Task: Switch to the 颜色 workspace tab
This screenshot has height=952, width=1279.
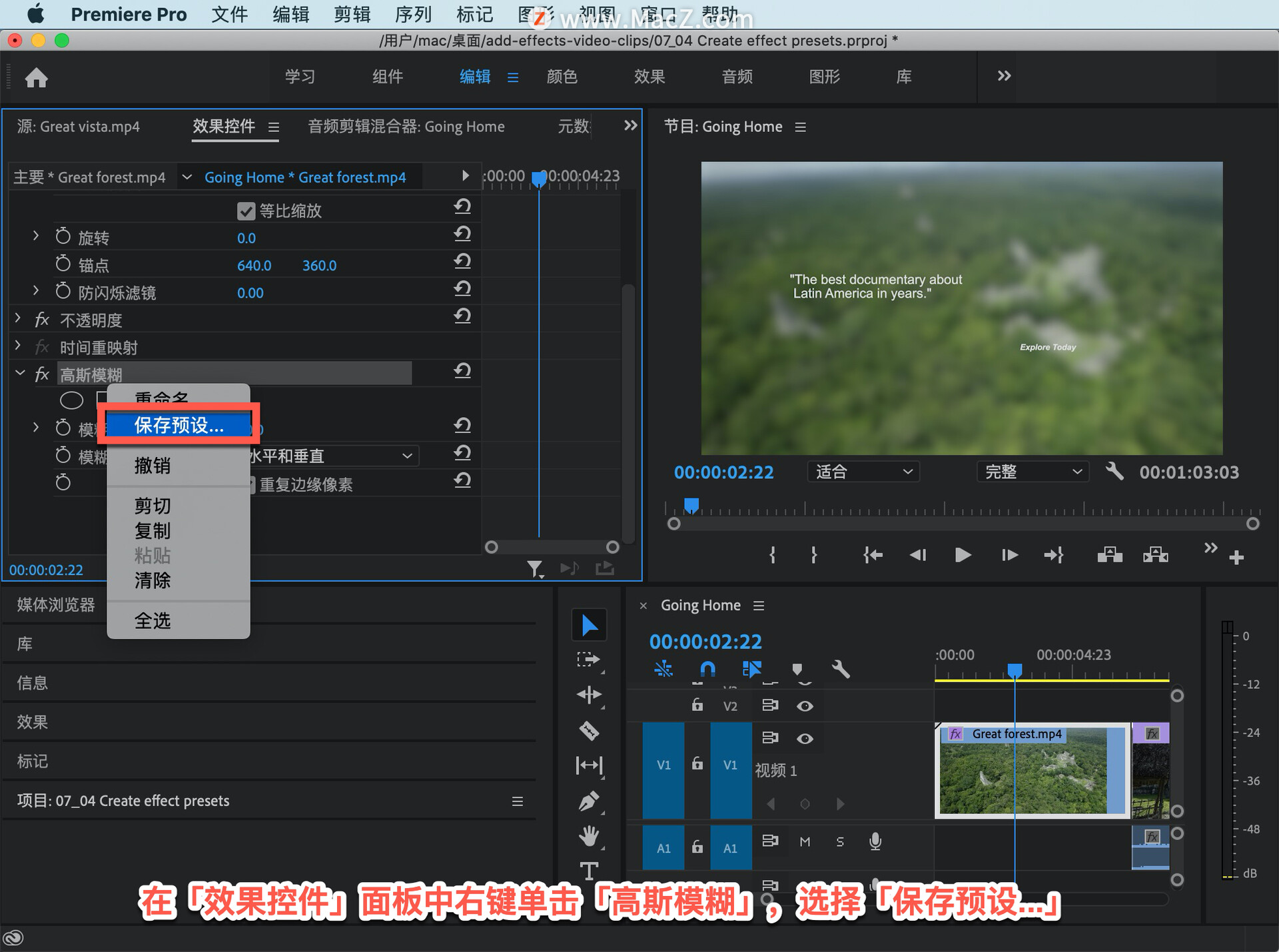Action: coord(562,77)
